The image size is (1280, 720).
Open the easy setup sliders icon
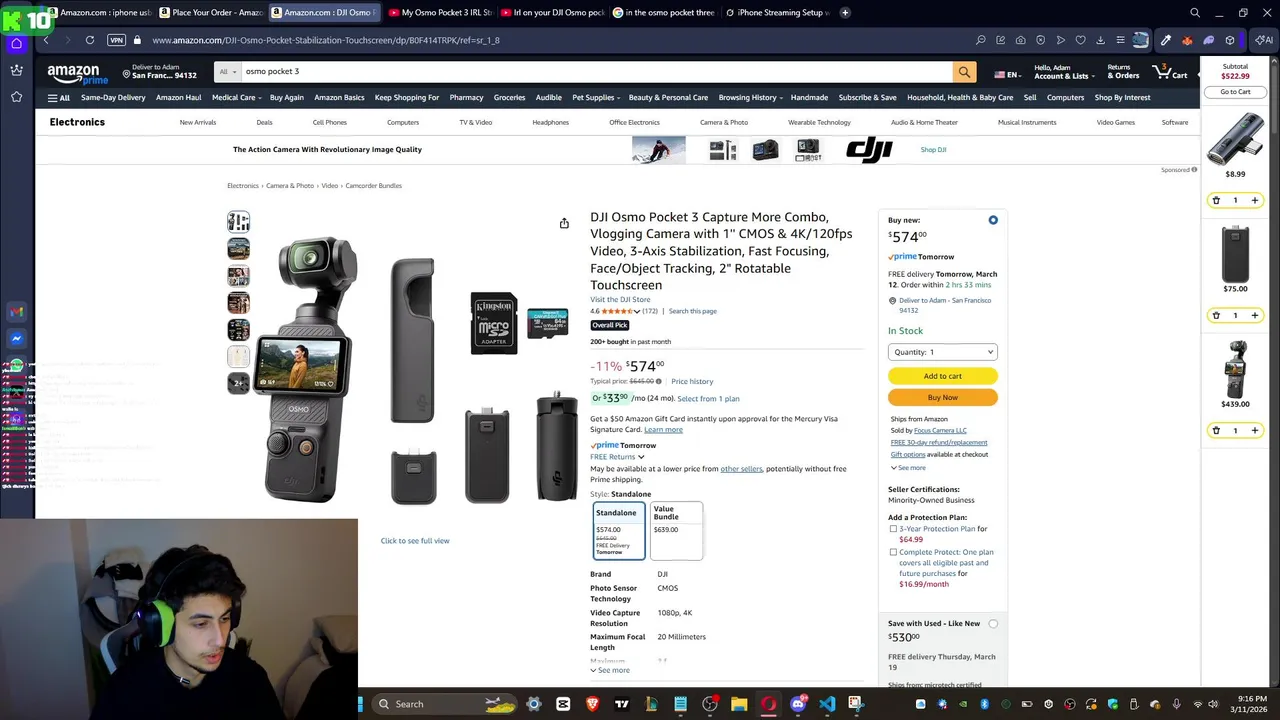click(x=1120, y=40)
